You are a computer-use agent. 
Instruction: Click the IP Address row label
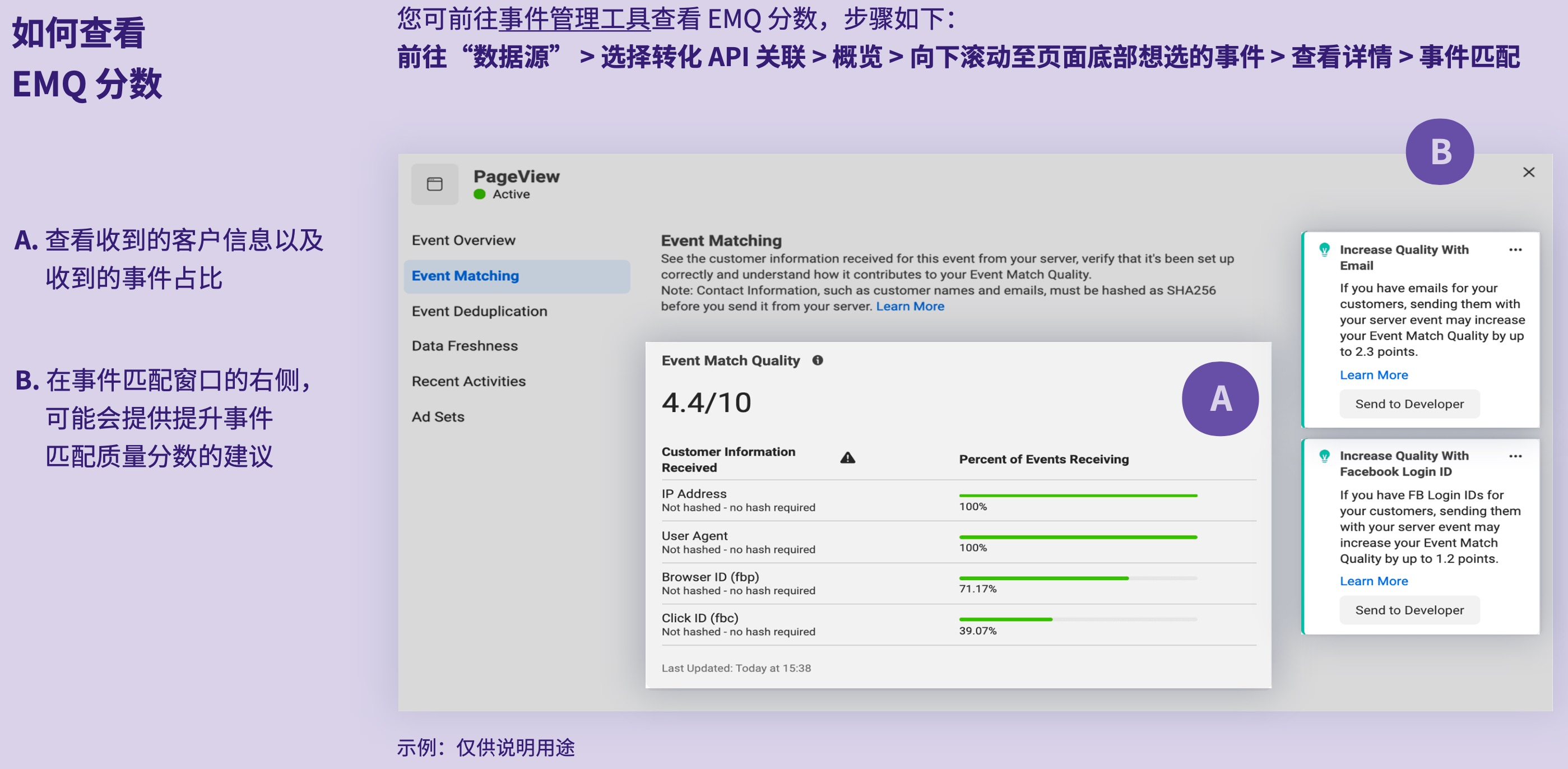(x=693, y=494)
